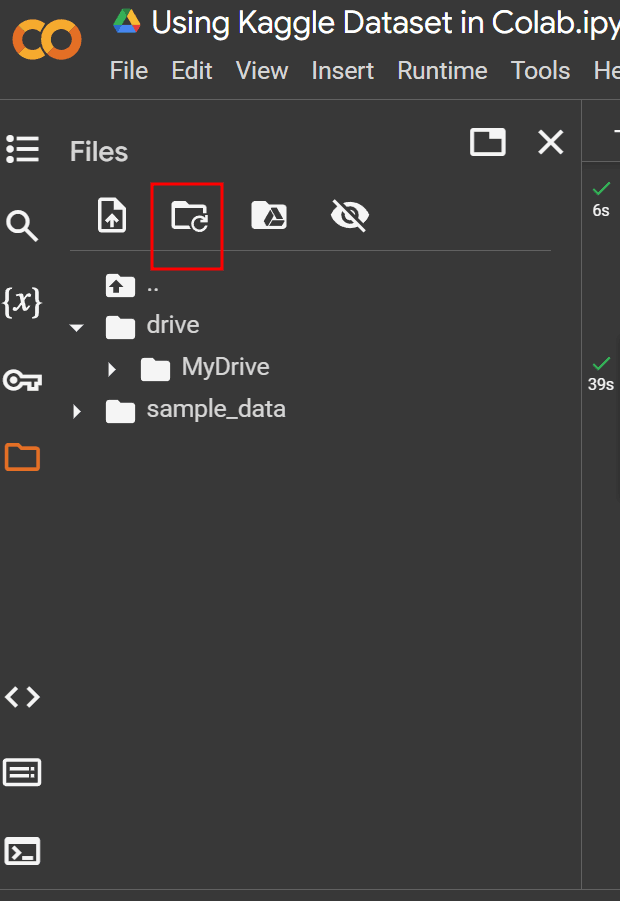Screen dimensions: 620x901
Task: Open the Terminal icon
Action: 22,851
